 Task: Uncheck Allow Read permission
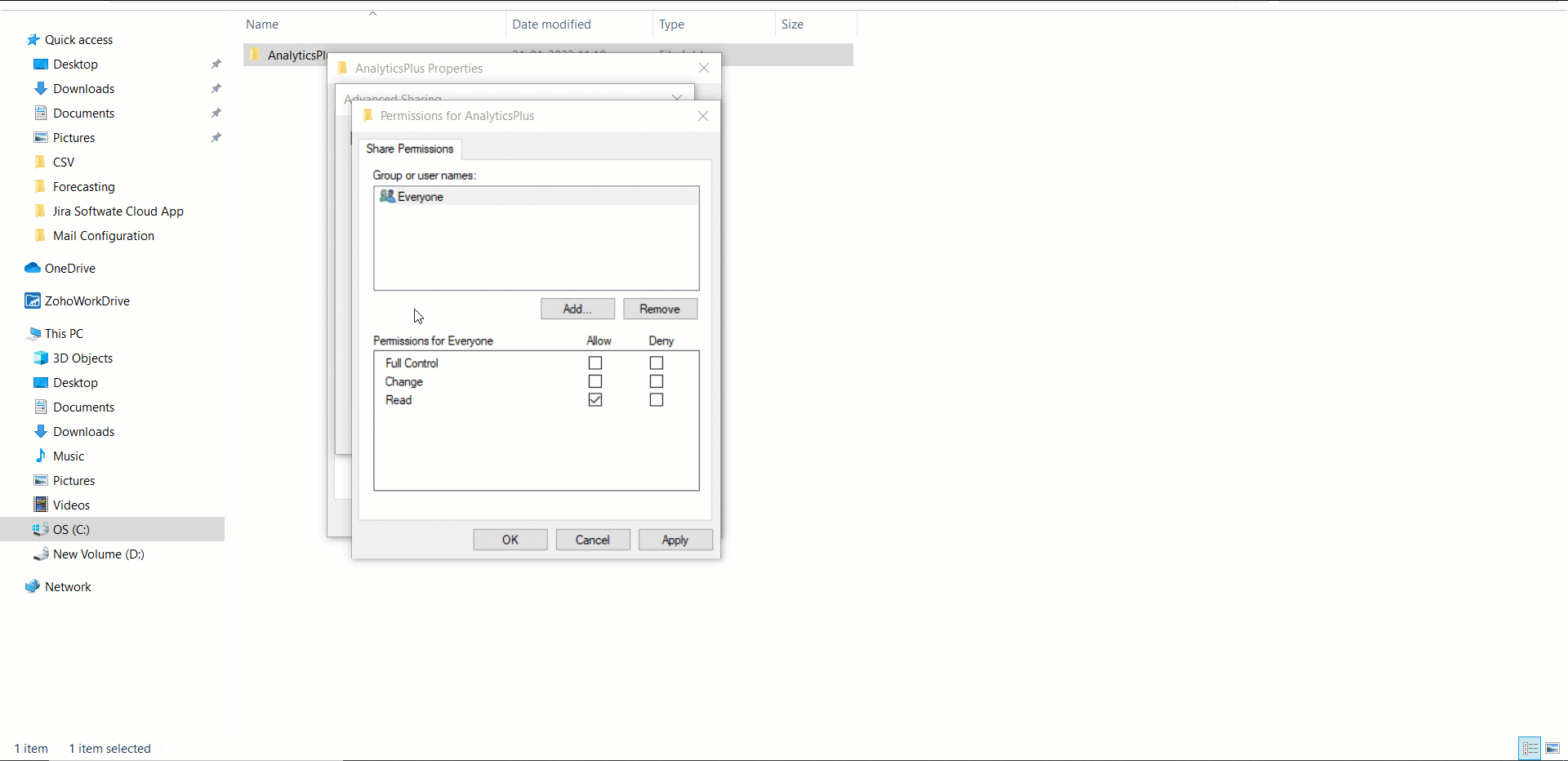[x=595, y=399]
